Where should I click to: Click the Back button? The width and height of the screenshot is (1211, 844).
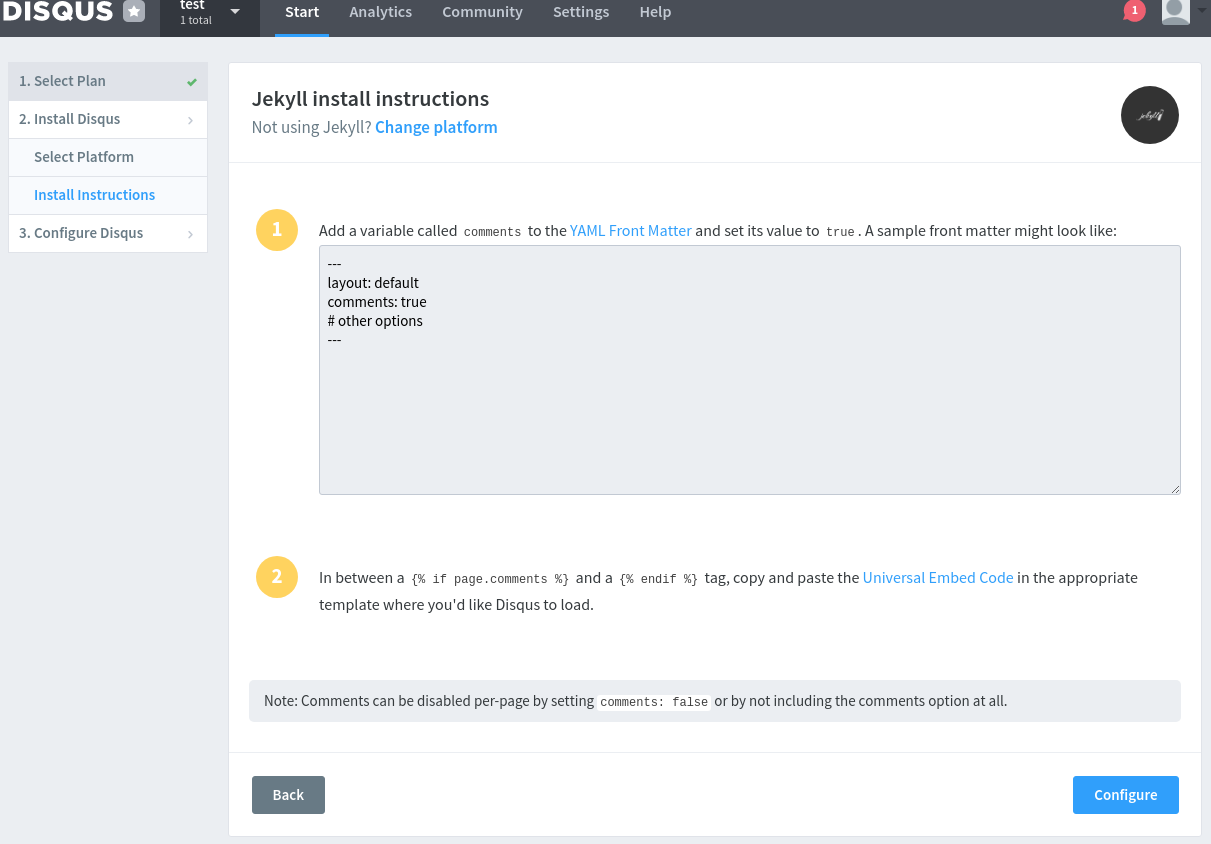(x=288, y=795)
